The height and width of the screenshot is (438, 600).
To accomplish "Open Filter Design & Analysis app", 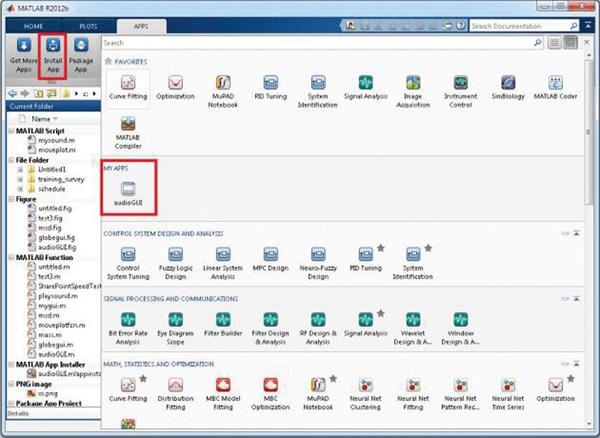I will click(271, 329).
